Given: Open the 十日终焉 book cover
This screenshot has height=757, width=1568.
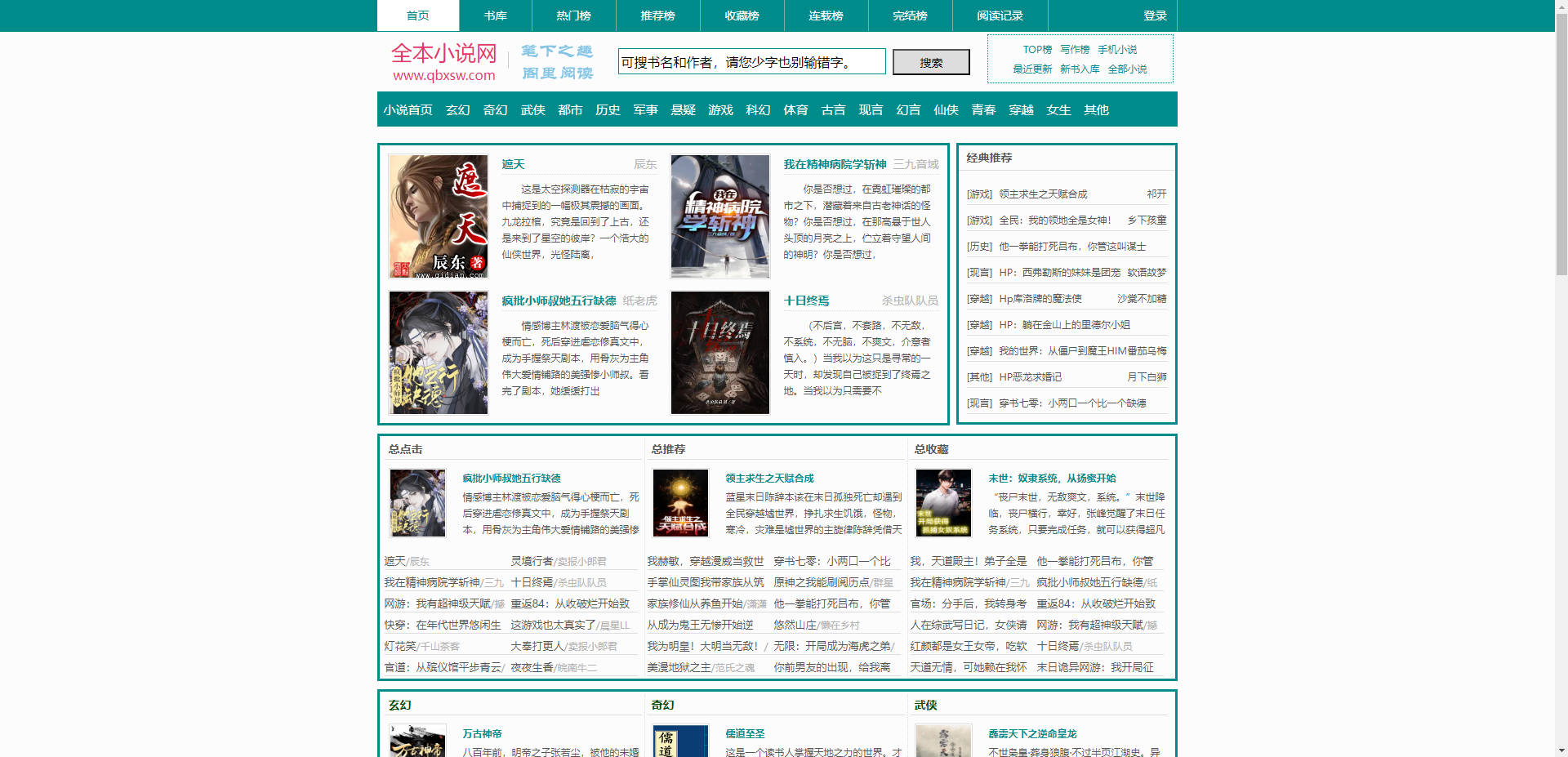Looking at the screenshot, I should tap(719, 353).
